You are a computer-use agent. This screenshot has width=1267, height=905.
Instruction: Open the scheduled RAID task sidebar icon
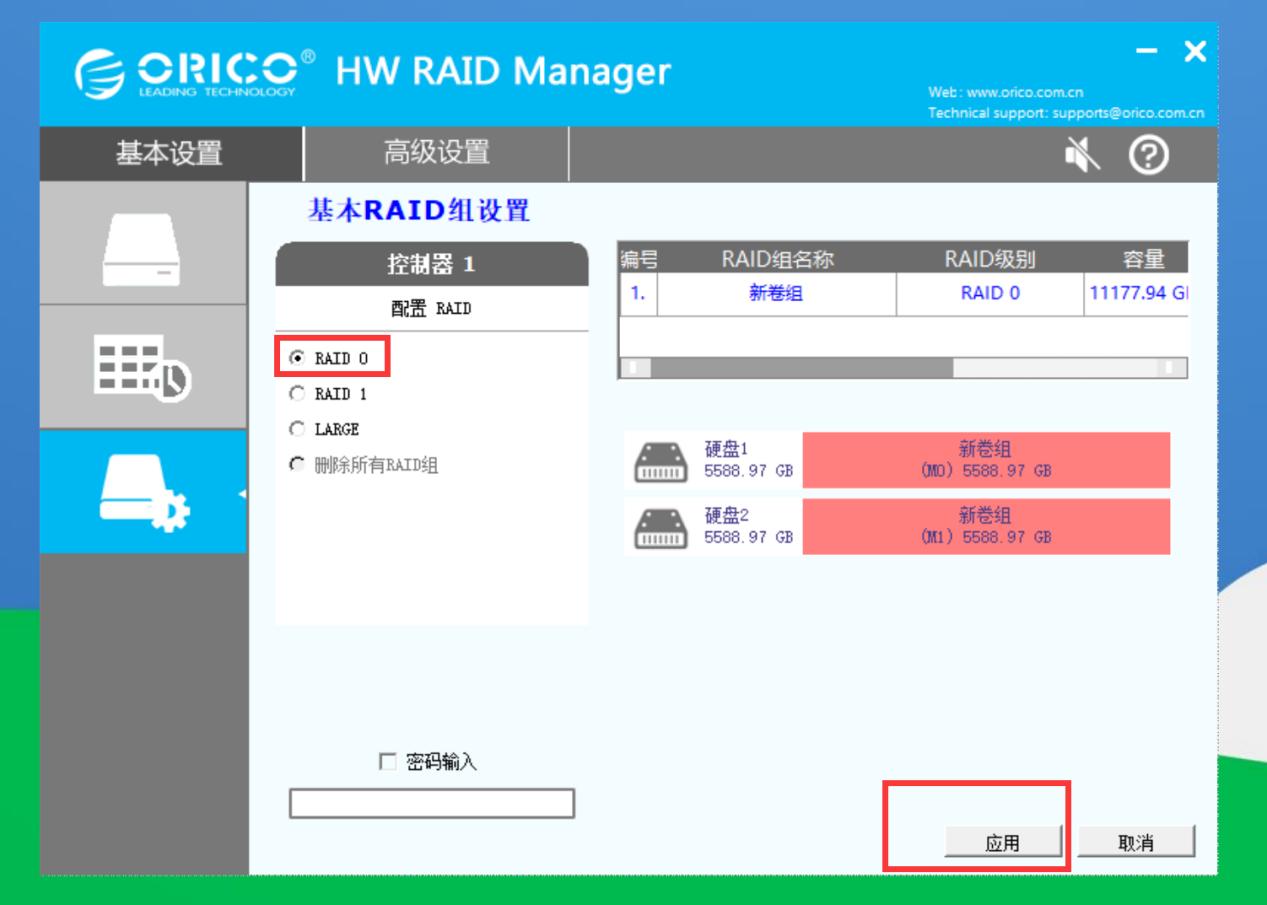[x=140, y=369]
